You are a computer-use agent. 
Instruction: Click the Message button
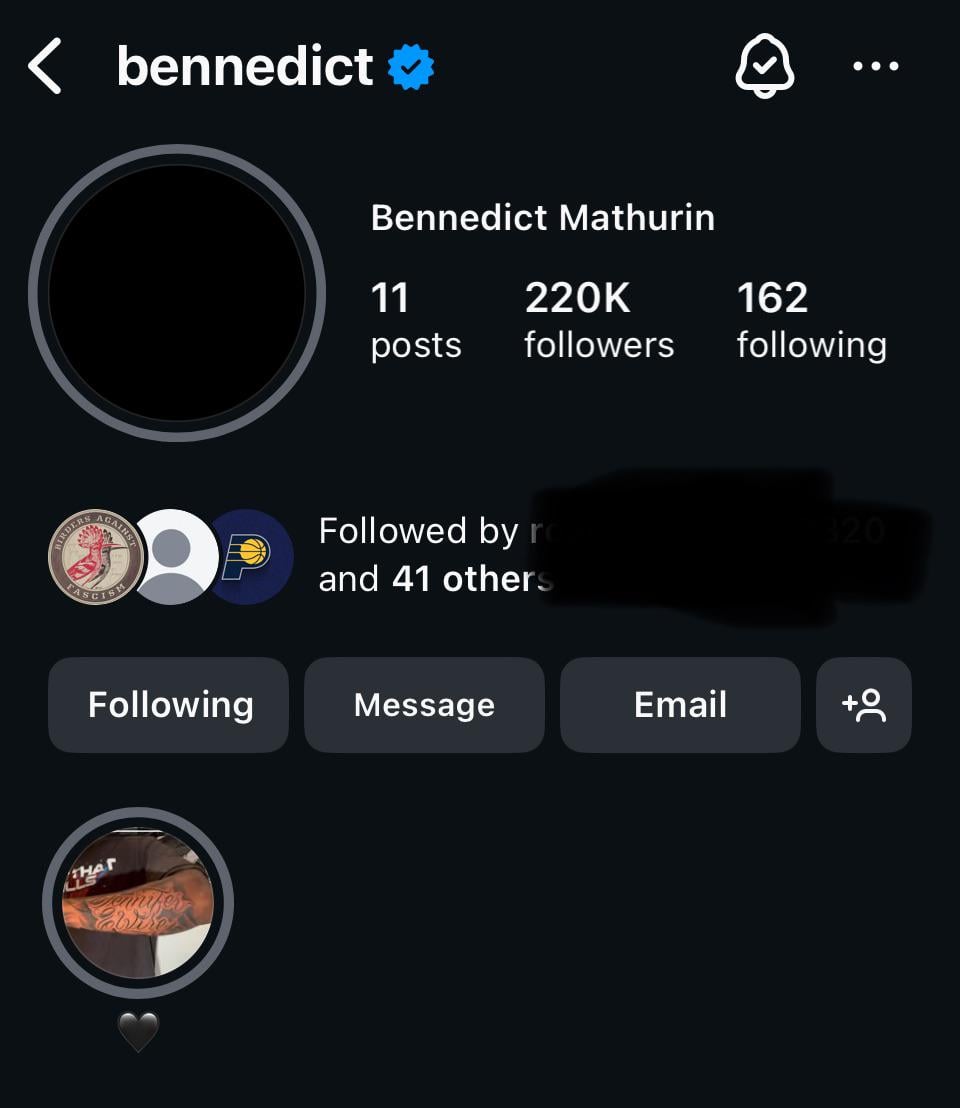tap(424, 705)
